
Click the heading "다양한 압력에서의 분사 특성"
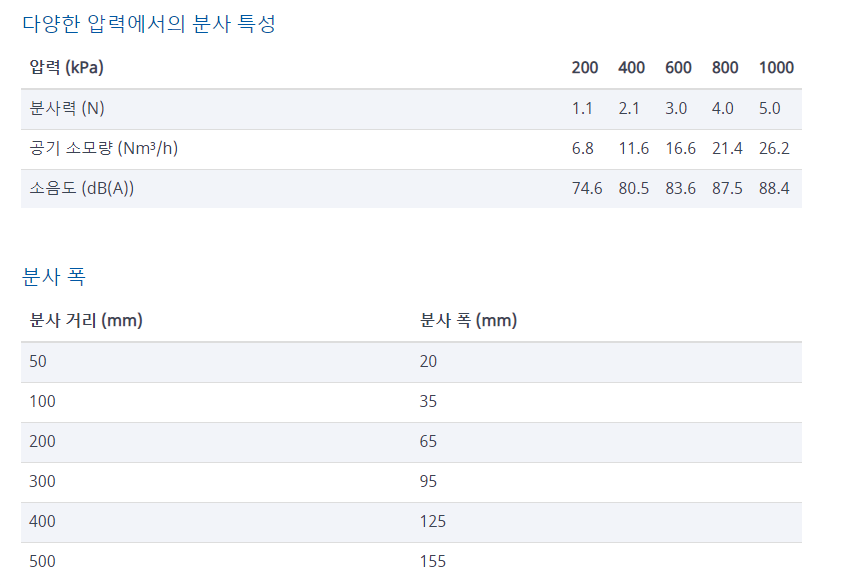(x=148, y=24)
